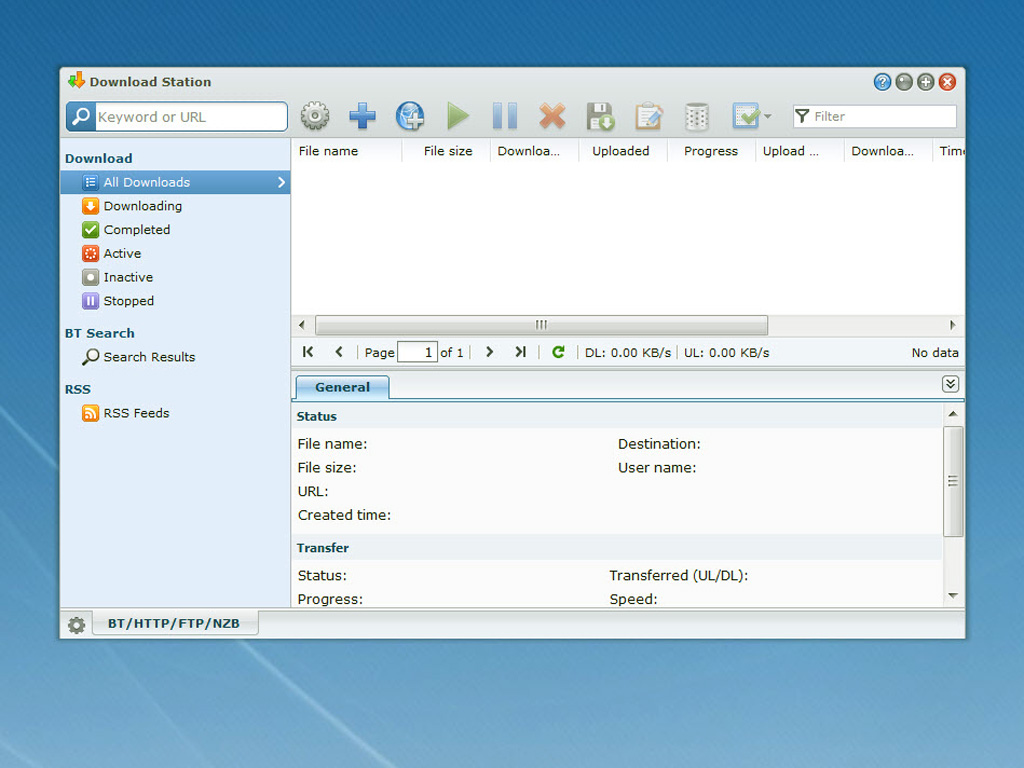Click the Search Results magnifier icon
Screen dimensions: 1024x768
coord(91,357)
